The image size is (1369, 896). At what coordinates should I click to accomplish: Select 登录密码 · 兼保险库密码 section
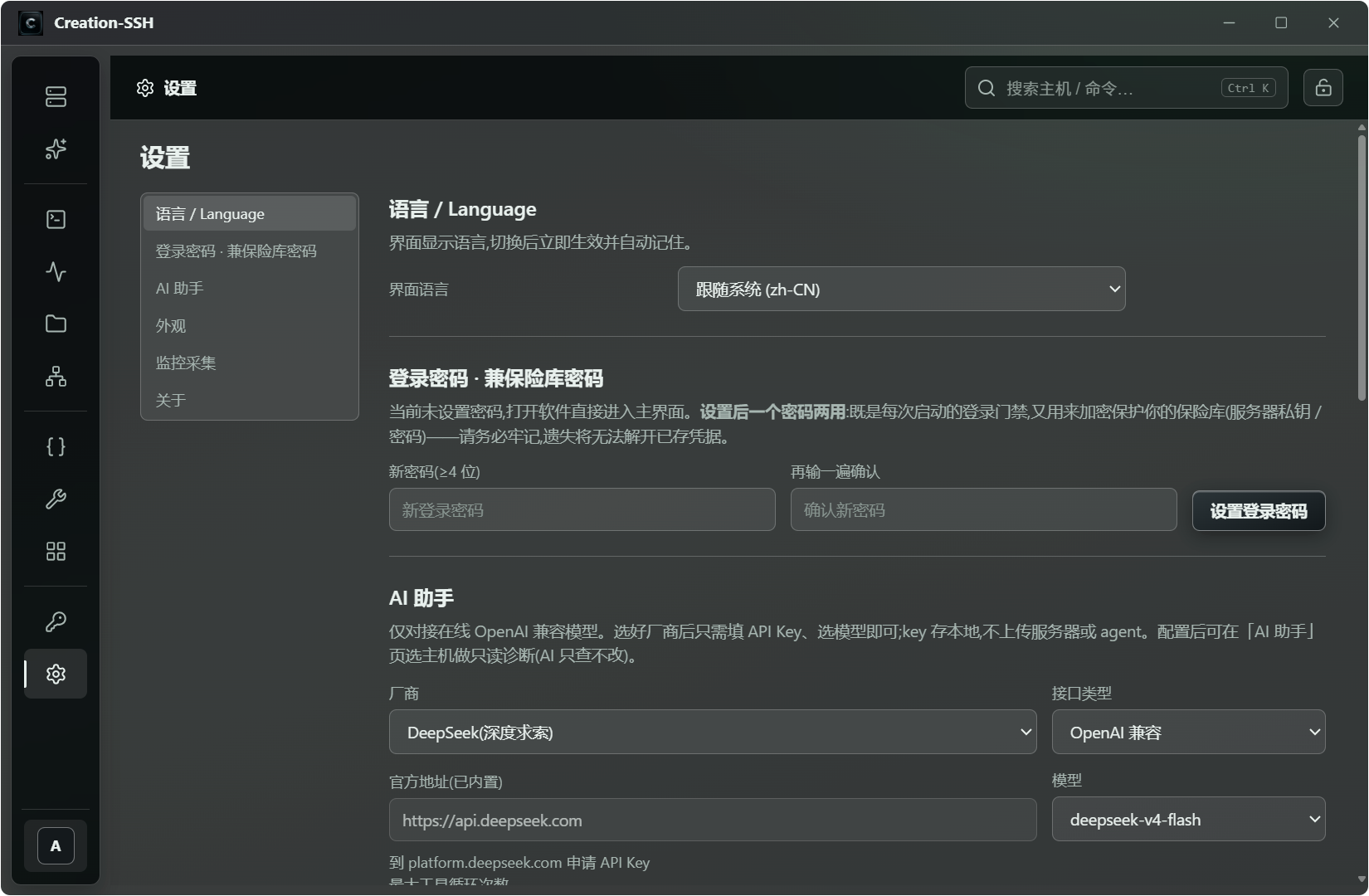click(250, 251)
